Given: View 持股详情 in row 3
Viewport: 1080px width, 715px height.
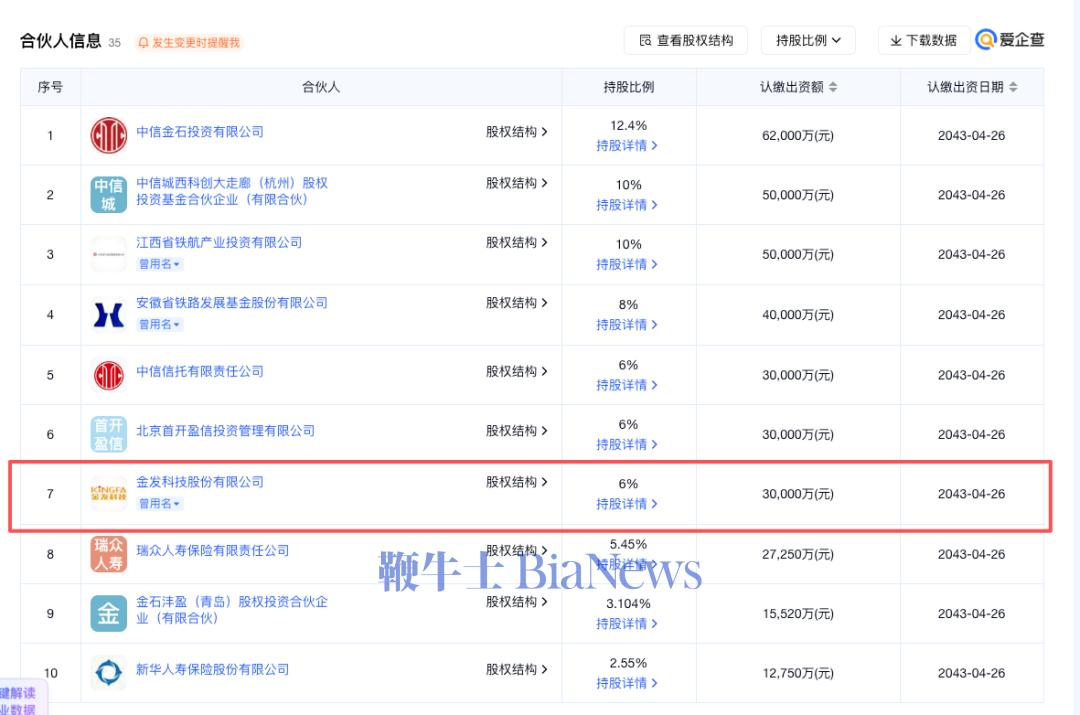Looking at the screenshot, I should 627,265.
